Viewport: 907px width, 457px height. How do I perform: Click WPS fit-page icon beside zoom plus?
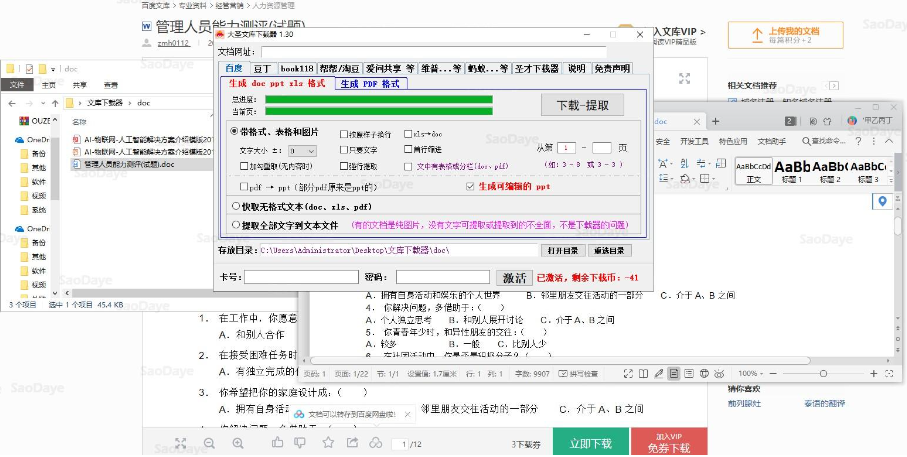click(890, 374)
